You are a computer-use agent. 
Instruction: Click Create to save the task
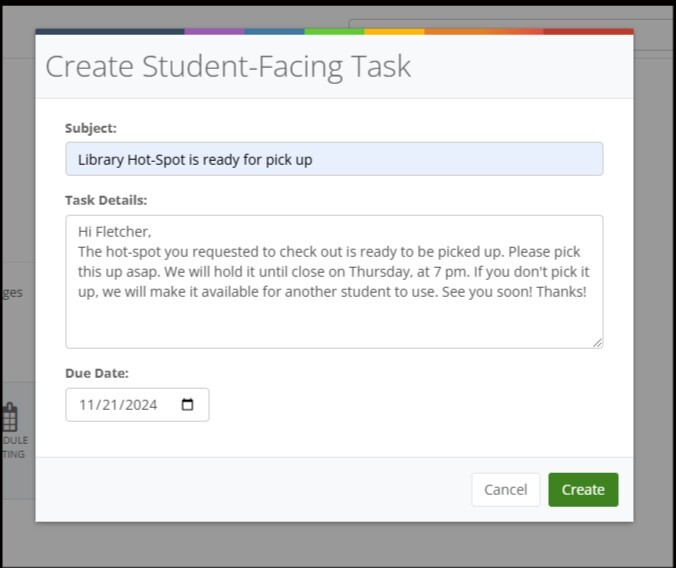[583, 490]
